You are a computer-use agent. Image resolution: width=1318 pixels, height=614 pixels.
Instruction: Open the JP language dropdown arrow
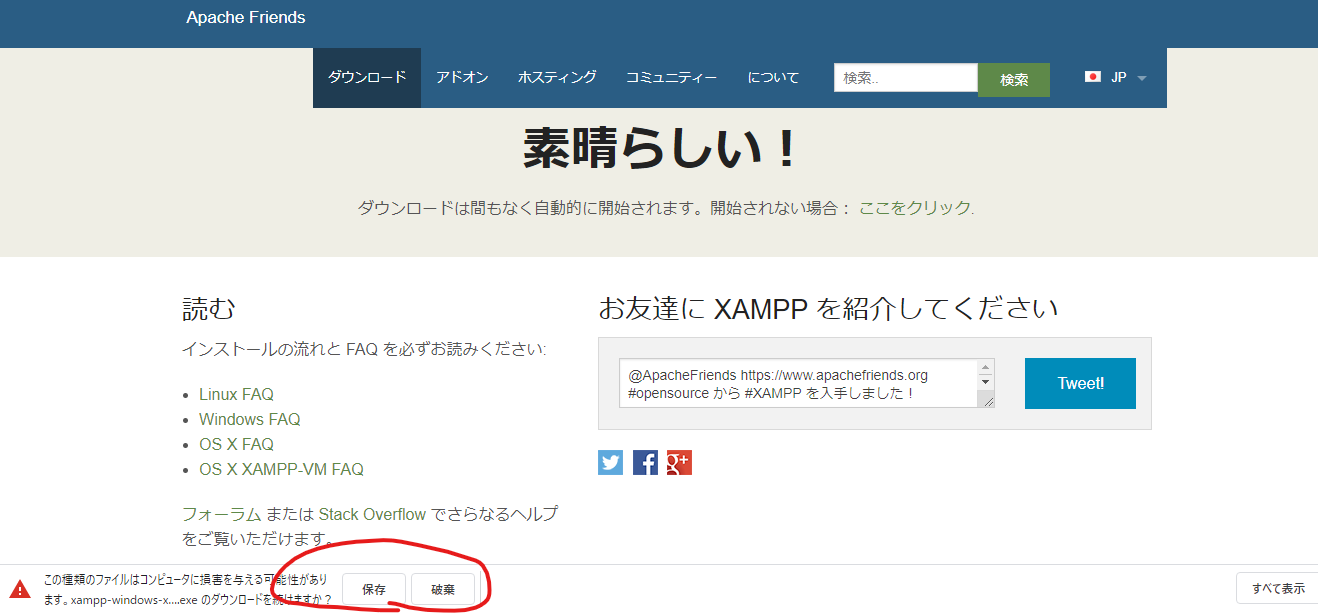[x=1142, y=78]
